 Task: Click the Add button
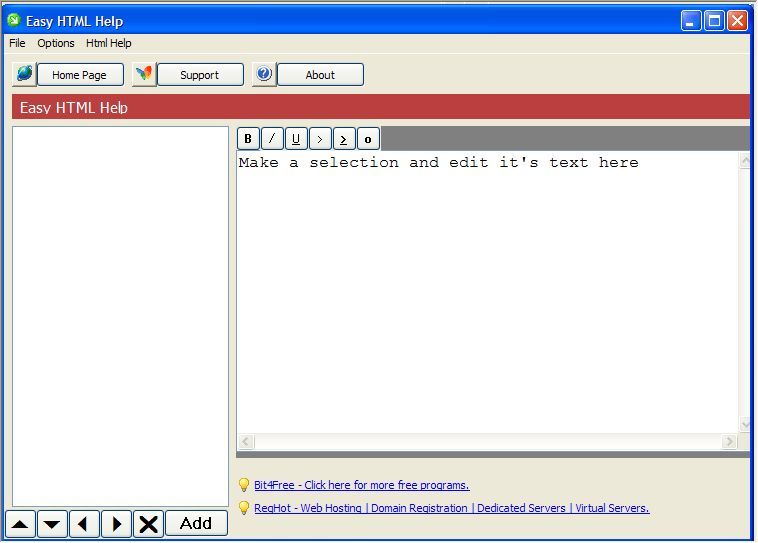click(x=196, y=523)
